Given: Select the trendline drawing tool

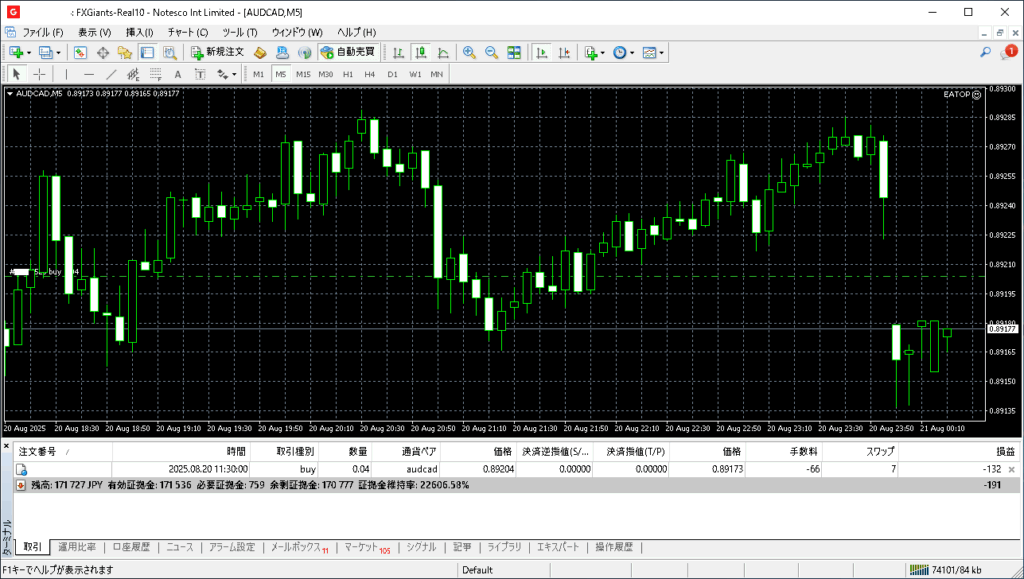Looking at the screenshot, I should (x=111, y=74).
